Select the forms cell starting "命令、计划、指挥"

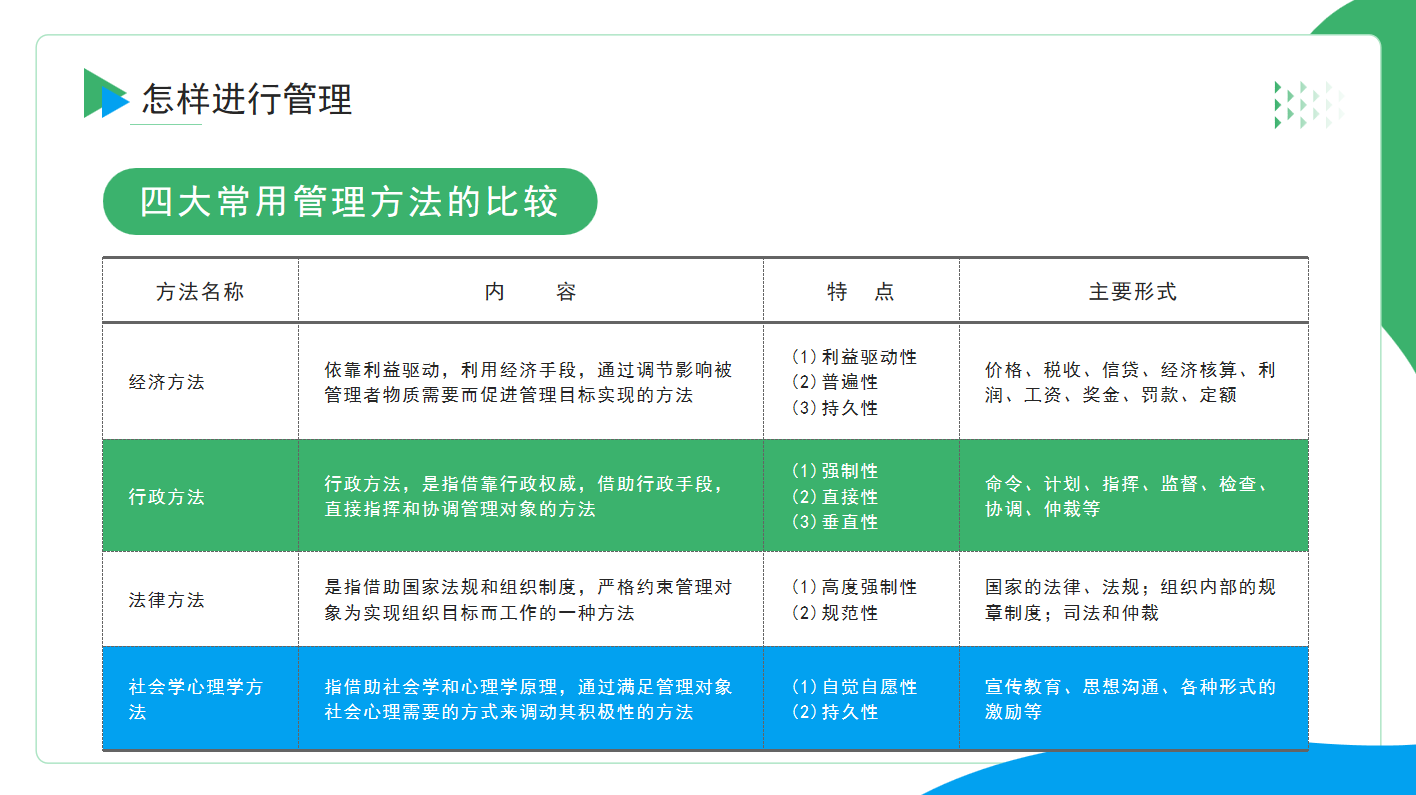[1128, 497]
